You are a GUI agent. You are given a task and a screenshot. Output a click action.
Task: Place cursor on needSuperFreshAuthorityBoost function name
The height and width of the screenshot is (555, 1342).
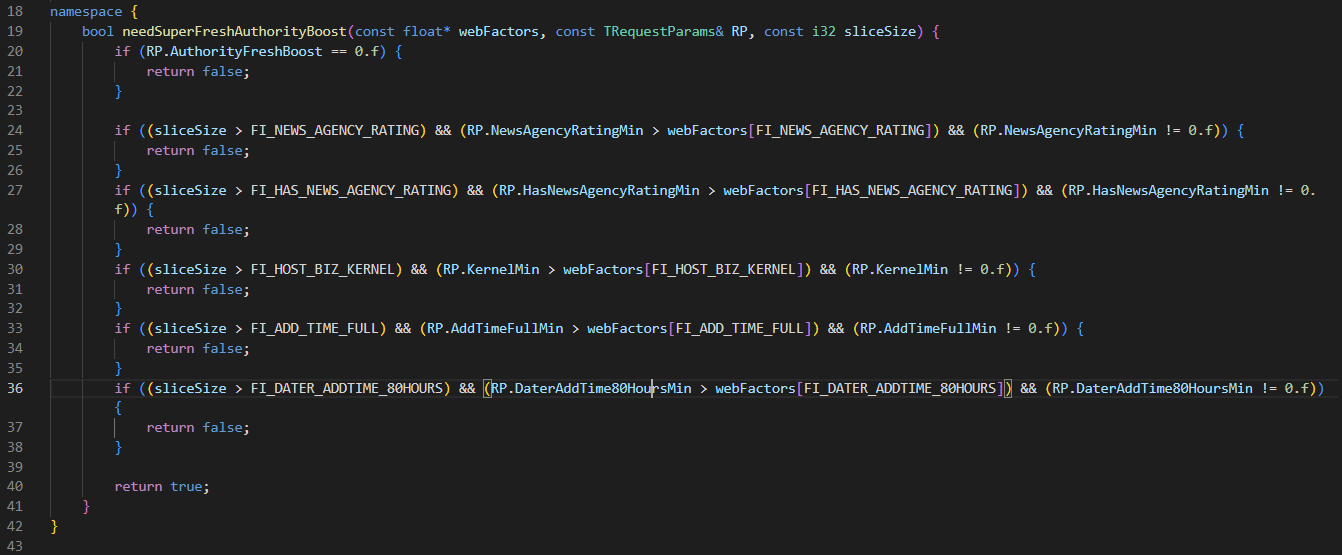234,32
